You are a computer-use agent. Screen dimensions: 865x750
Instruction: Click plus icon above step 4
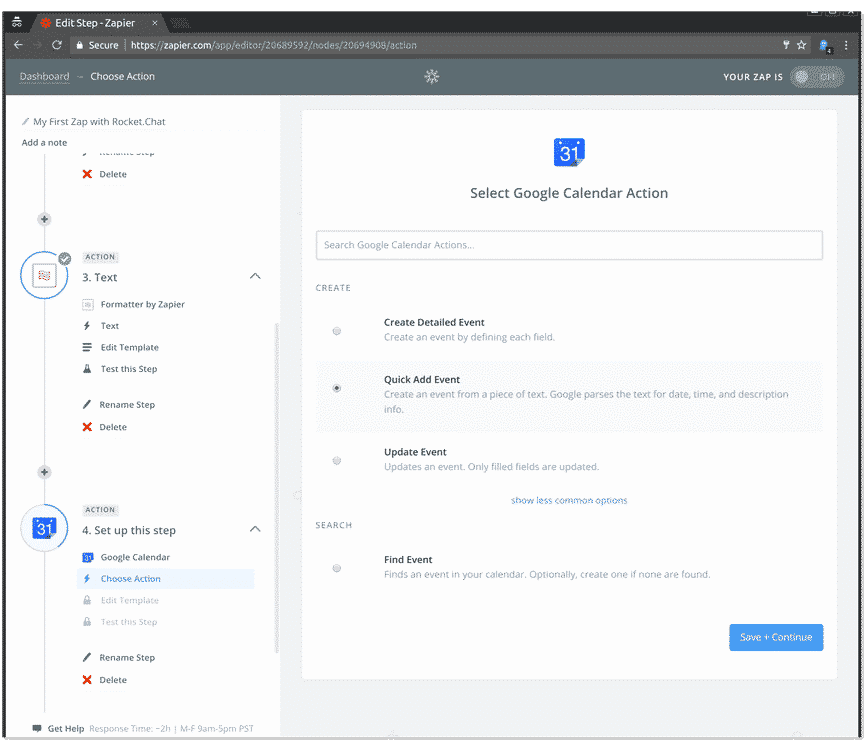tap(44, 472)
